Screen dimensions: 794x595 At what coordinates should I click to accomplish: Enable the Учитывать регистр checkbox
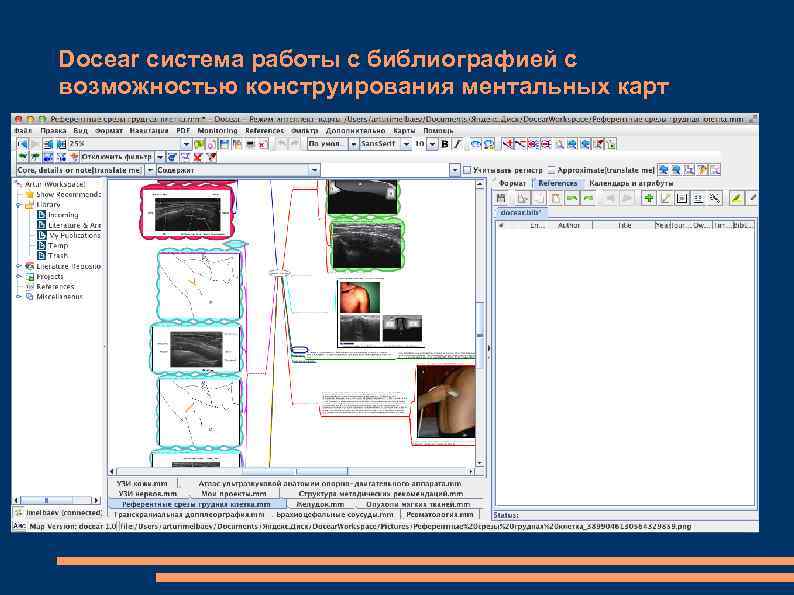467,171
